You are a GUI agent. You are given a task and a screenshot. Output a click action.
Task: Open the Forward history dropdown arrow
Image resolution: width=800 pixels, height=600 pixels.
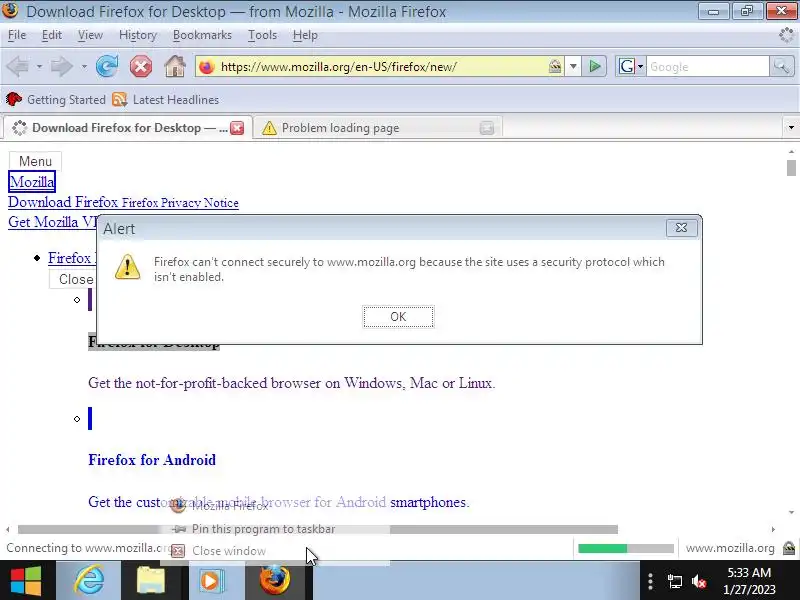tap(84, 67)
